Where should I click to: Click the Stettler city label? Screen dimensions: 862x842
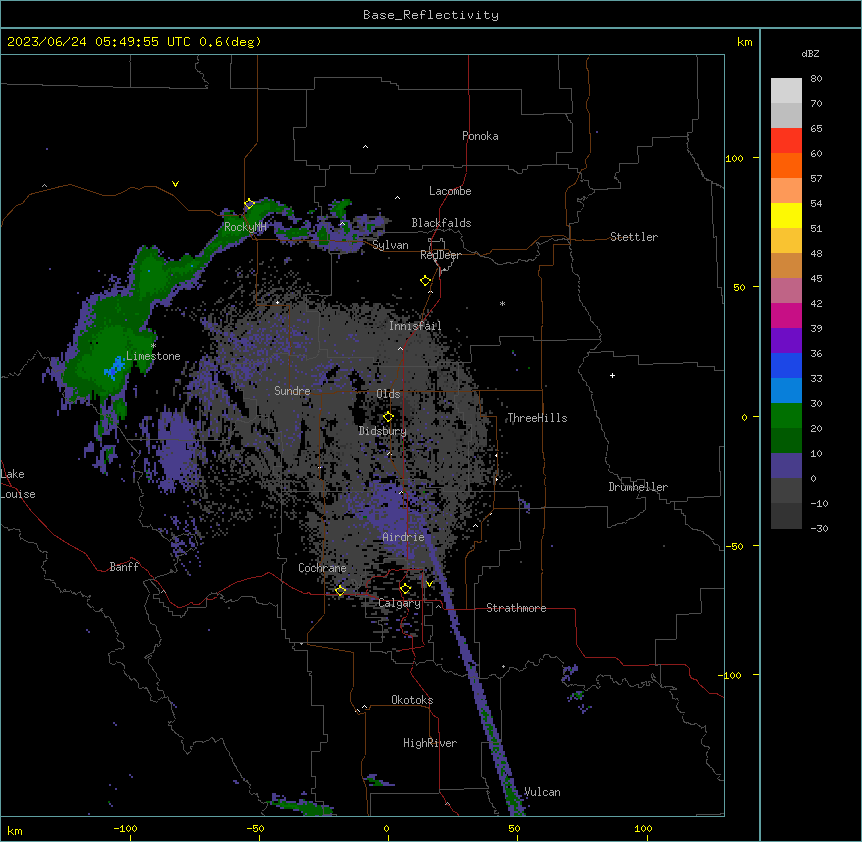pos(634,237)
